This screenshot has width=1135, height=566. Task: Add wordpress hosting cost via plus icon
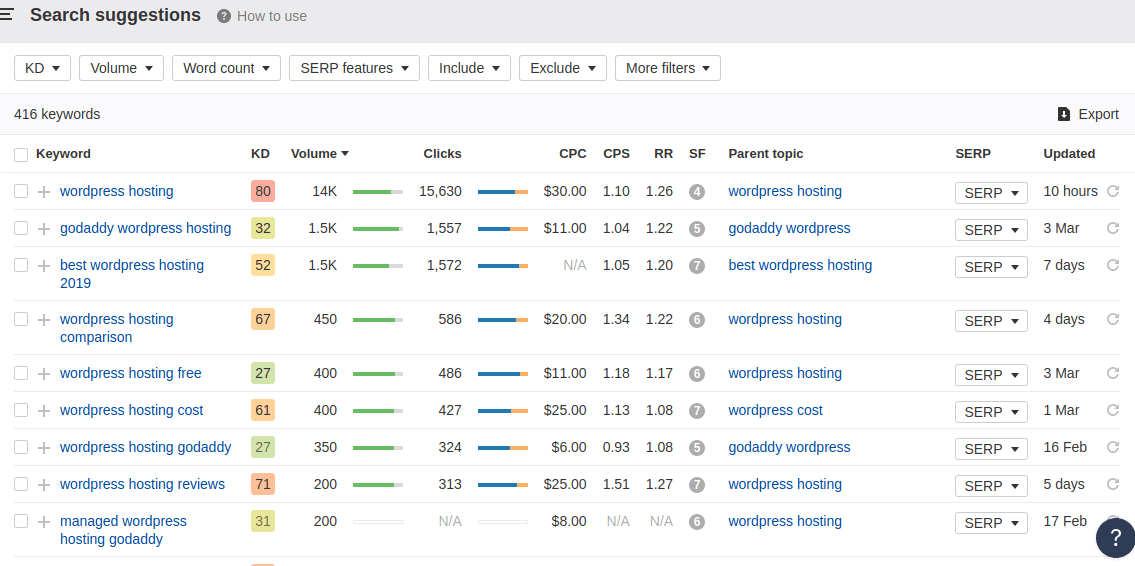(x=44, y=411)
